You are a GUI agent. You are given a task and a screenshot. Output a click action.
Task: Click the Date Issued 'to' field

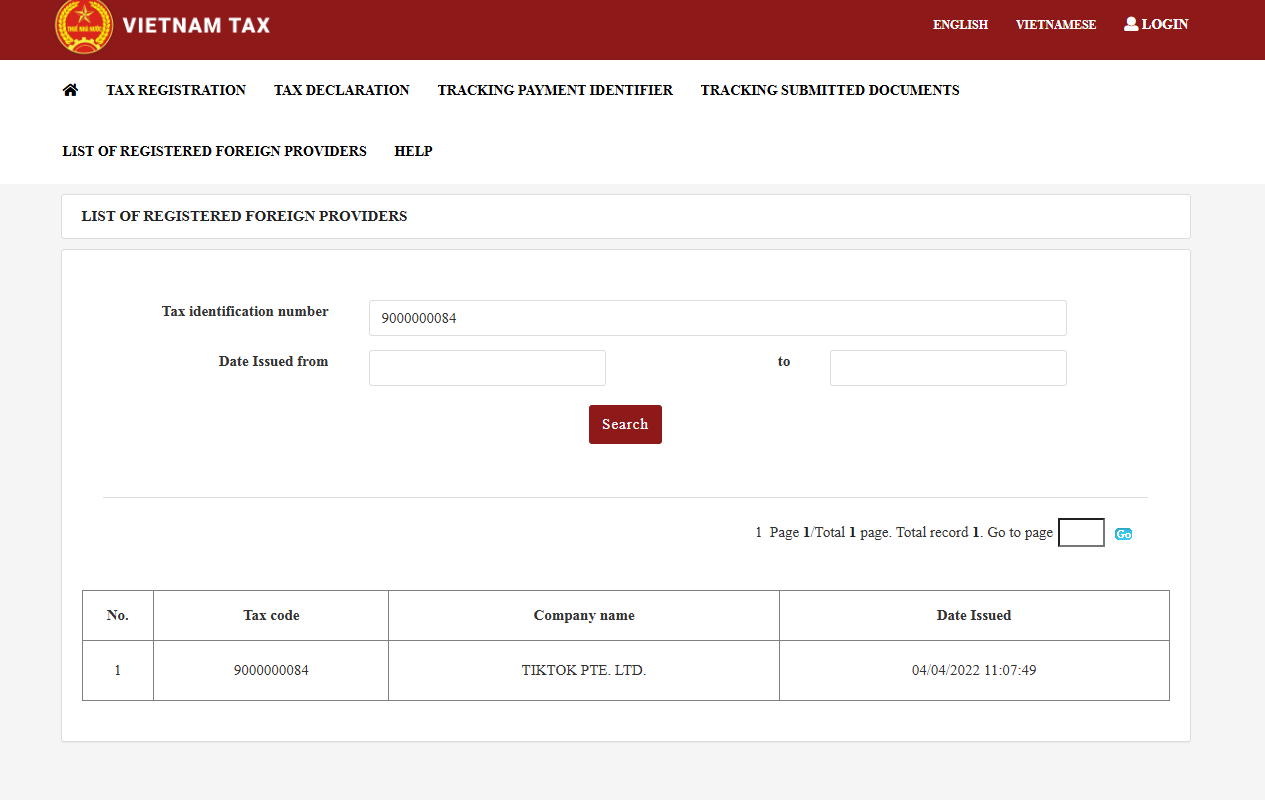click(x=947, y=368)
